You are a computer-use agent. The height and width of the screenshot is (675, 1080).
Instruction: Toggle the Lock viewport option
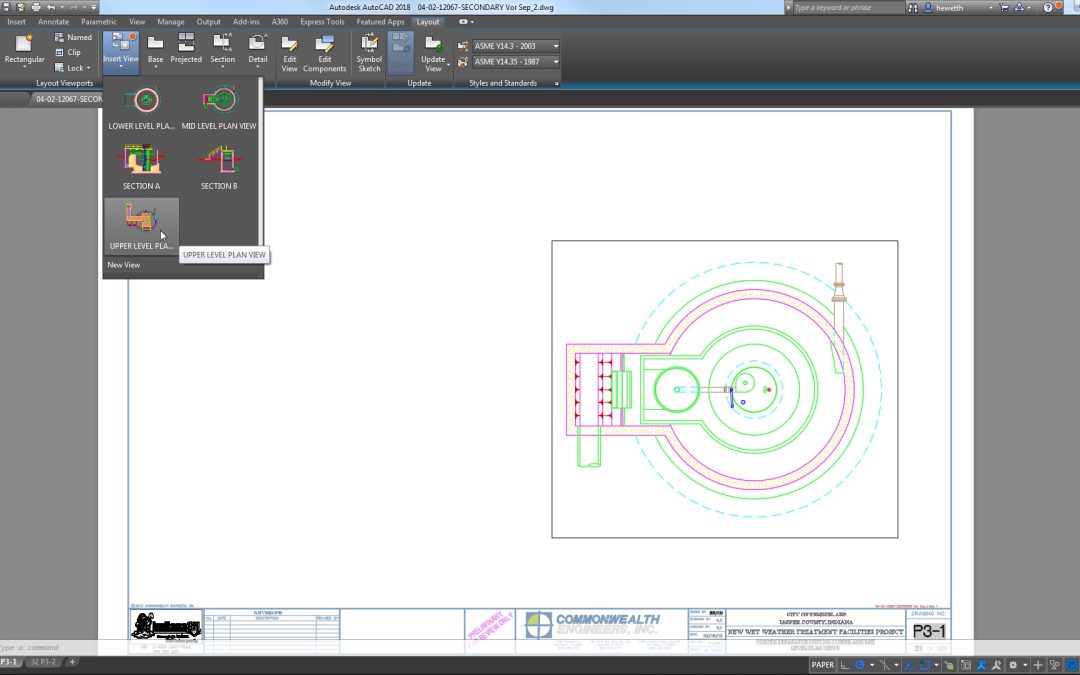pyautogui.click(x=73, y=68)
